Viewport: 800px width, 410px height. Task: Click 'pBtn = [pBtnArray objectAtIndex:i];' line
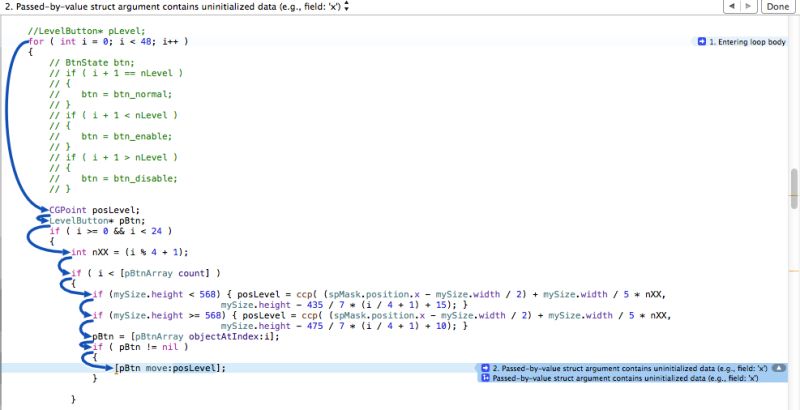[x=186, y=337]
